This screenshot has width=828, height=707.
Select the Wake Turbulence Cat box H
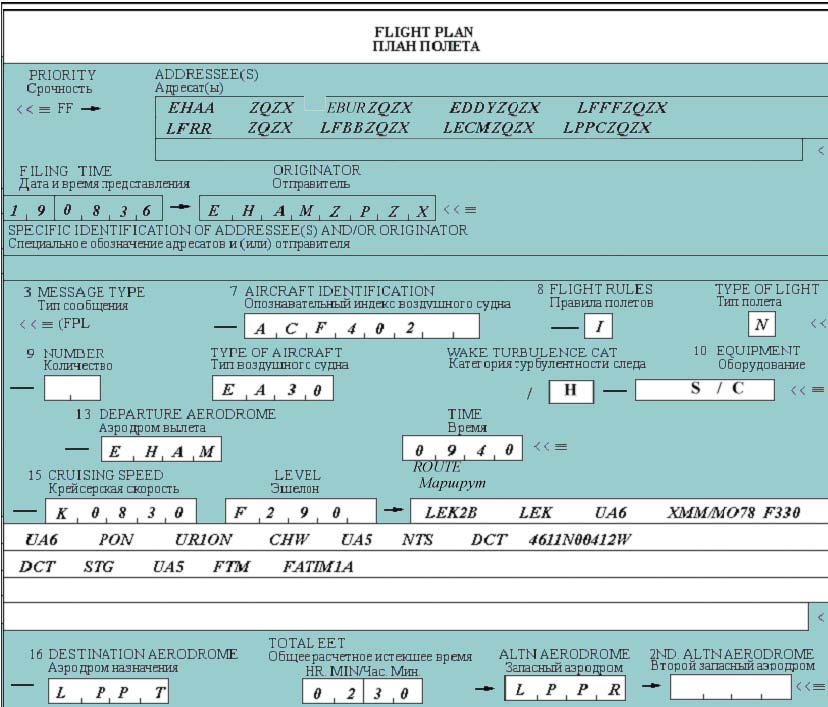pyautogui.click(x=571, y=390)
